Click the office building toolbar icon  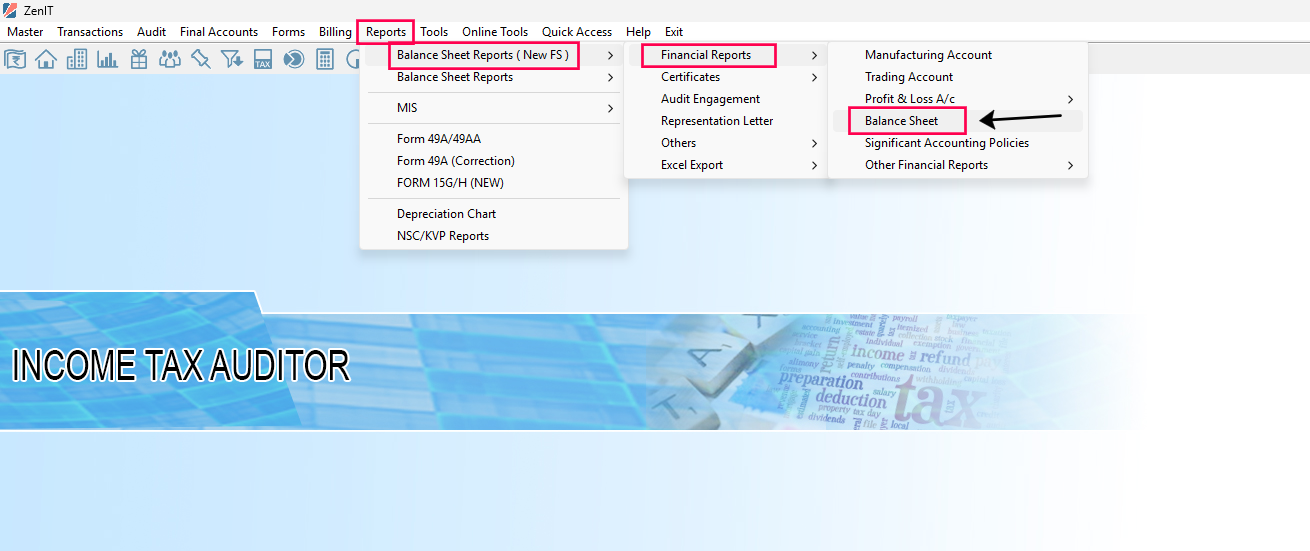77,60
